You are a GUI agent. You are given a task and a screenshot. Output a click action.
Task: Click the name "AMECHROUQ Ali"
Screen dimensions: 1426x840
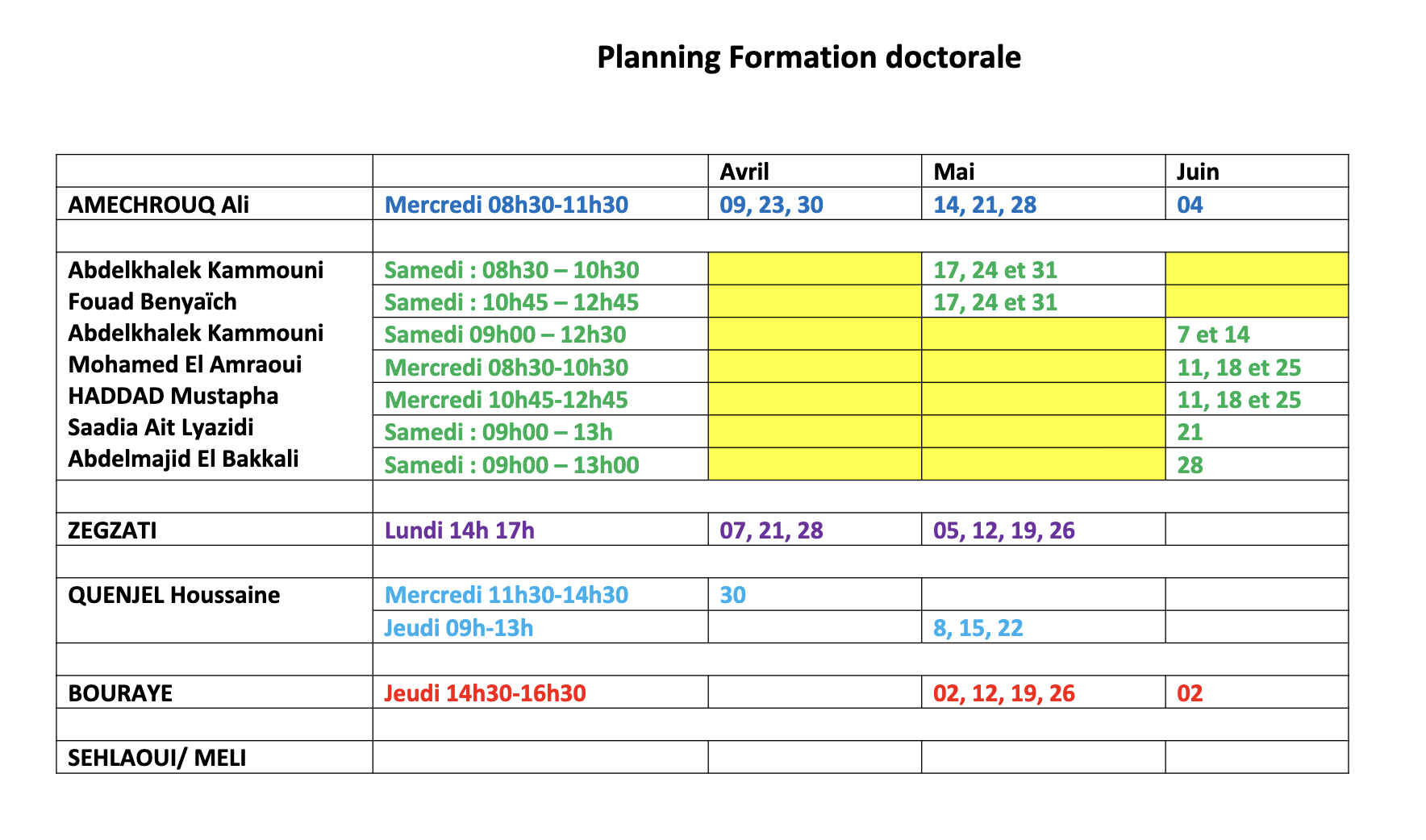[159, 205]
